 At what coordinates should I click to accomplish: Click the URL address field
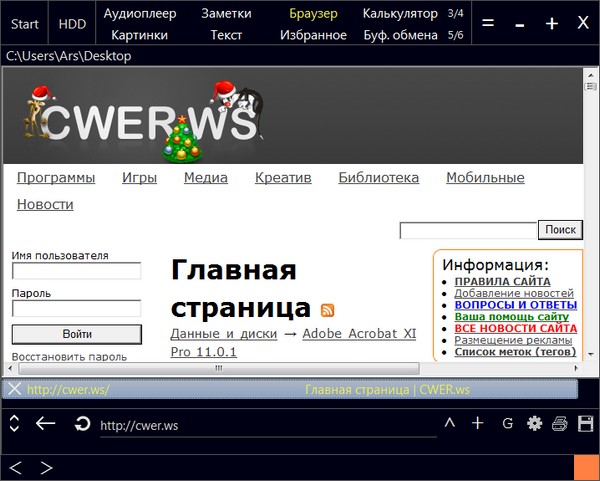(x=267, y=426)
